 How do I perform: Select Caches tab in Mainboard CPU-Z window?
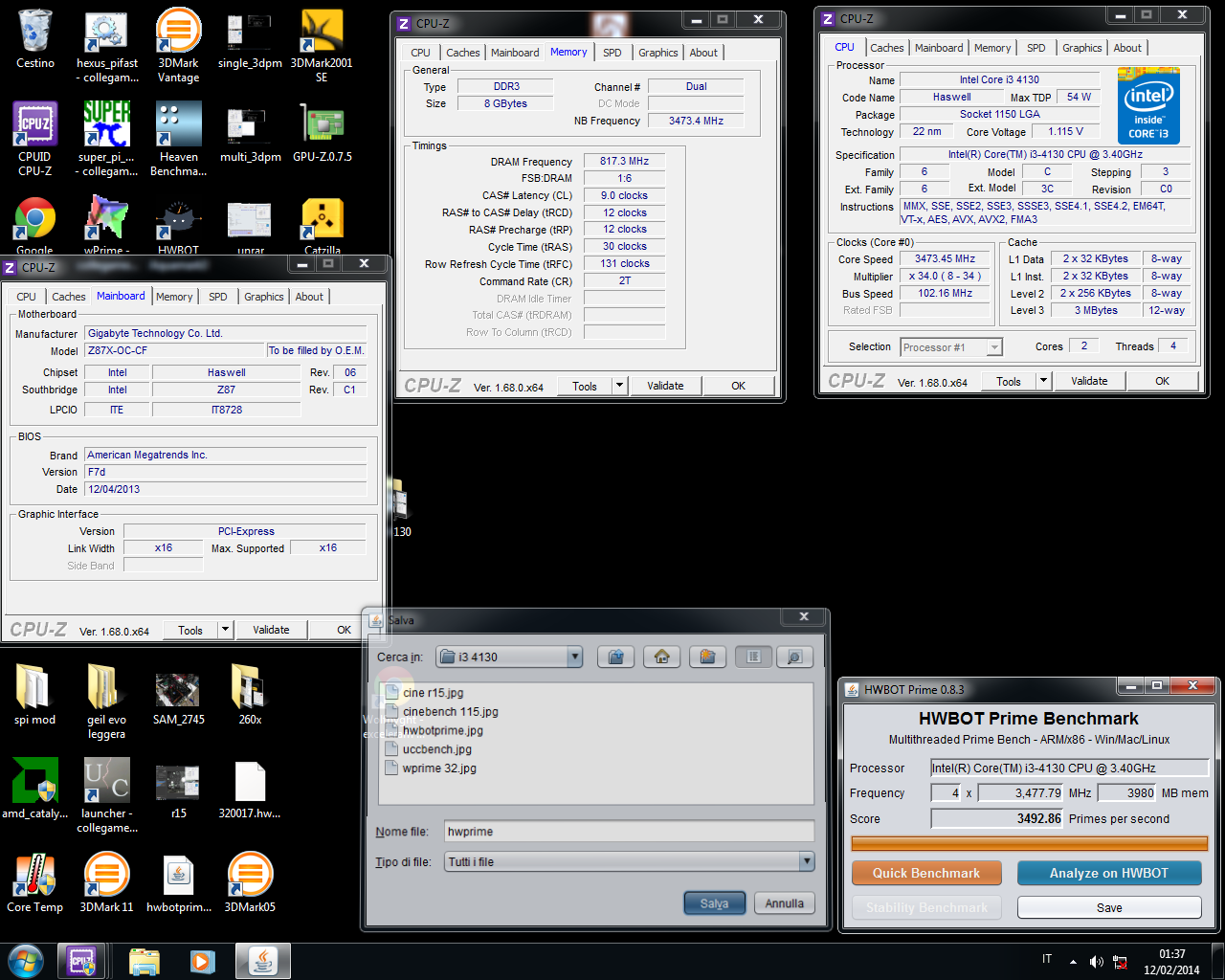click(69, 297)
